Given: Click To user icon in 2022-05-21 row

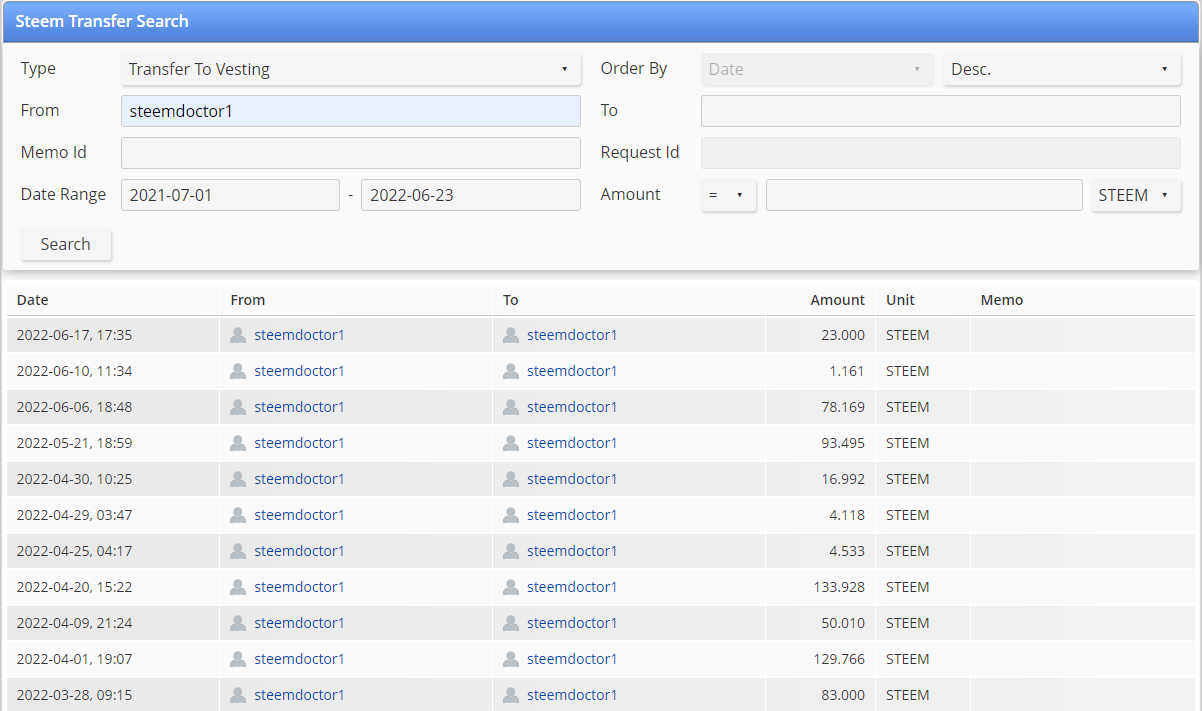Looking at the screenshot, I should tap(511, 443).
